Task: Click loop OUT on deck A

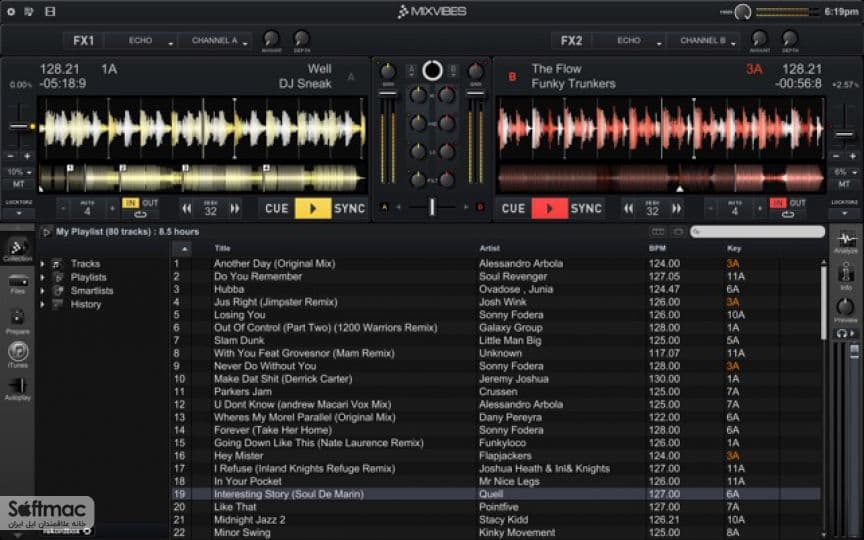Action: pos(150,203)
